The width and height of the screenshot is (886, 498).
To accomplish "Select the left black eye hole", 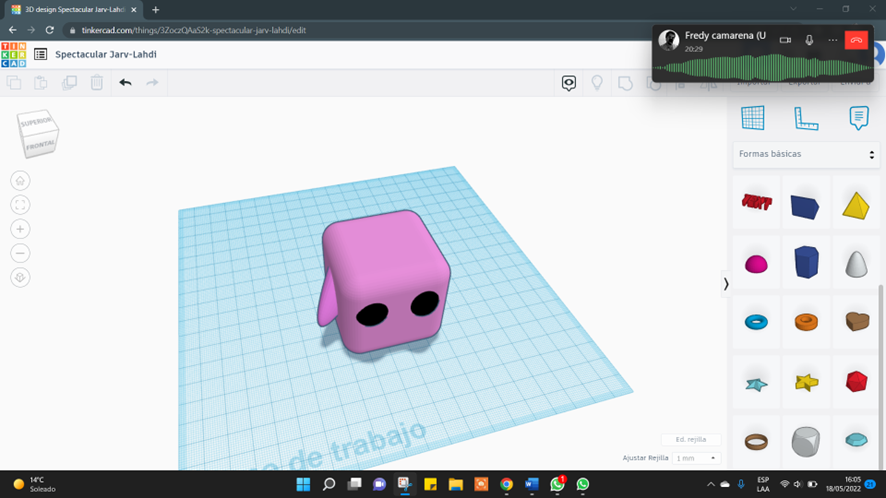I will pyautogui.click(x=372, y=314).
